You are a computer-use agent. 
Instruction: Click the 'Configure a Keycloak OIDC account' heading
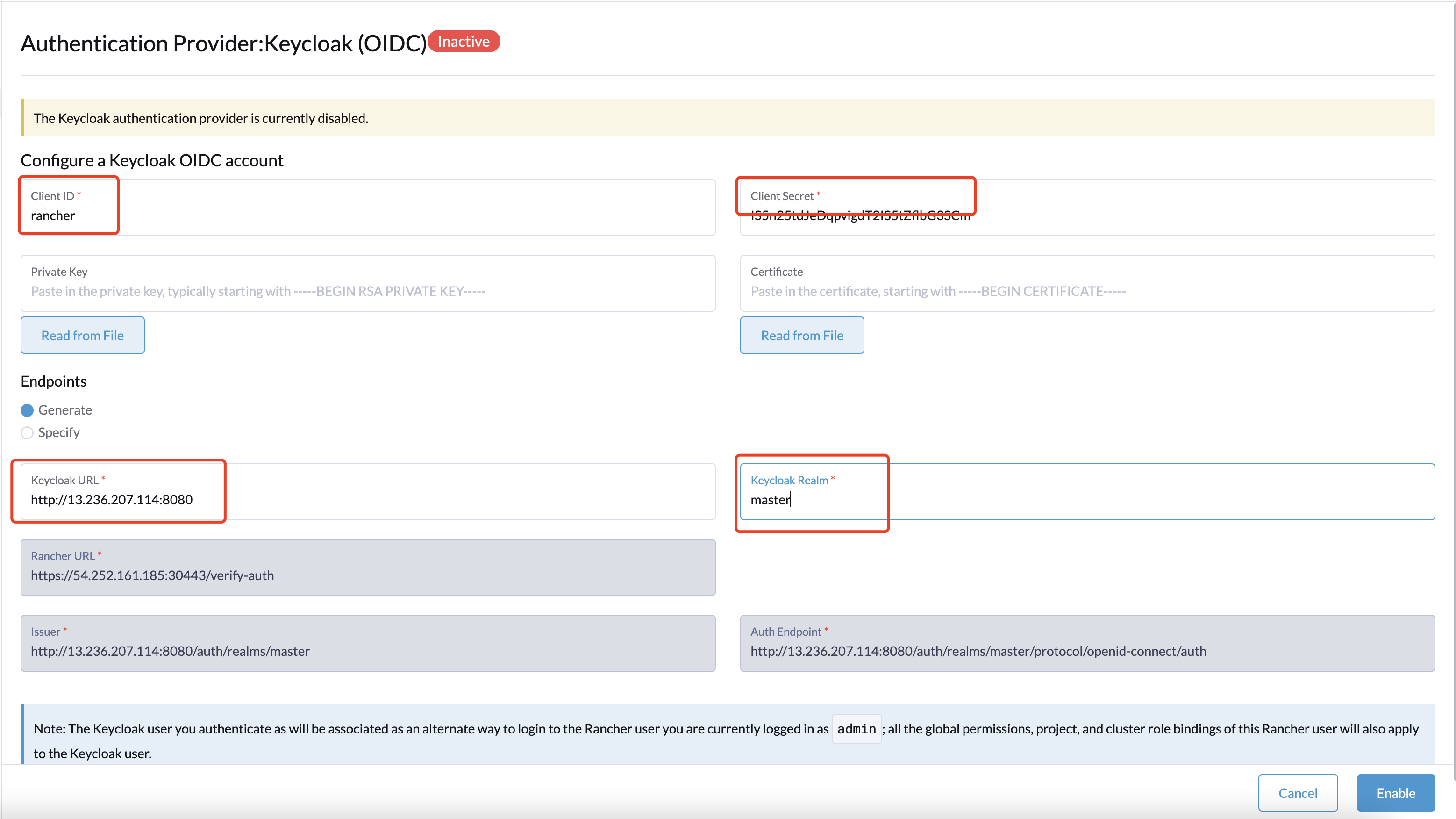(152, 161)
